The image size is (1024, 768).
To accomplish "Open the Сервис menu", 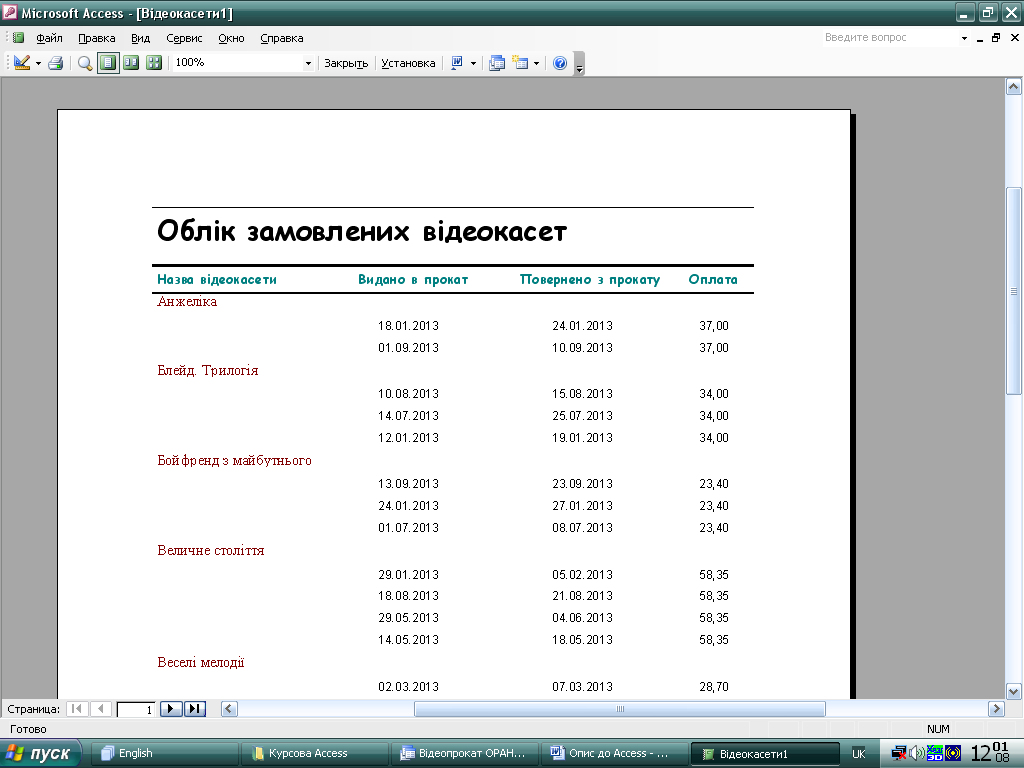I will (x=184, y=38).
